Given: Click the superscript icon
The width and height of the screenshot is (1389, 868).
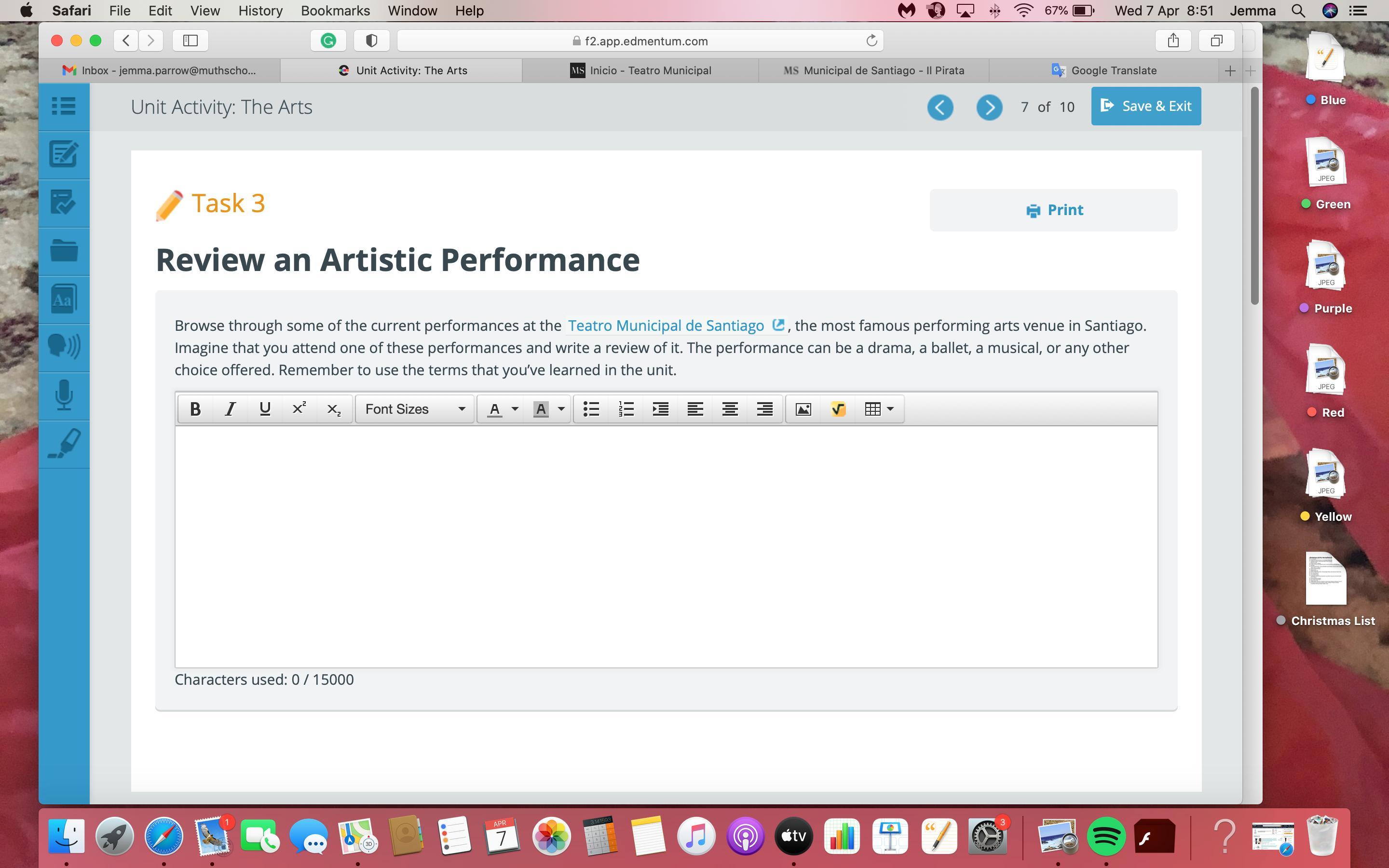Looking at the screenshot, I should point(299,409).
